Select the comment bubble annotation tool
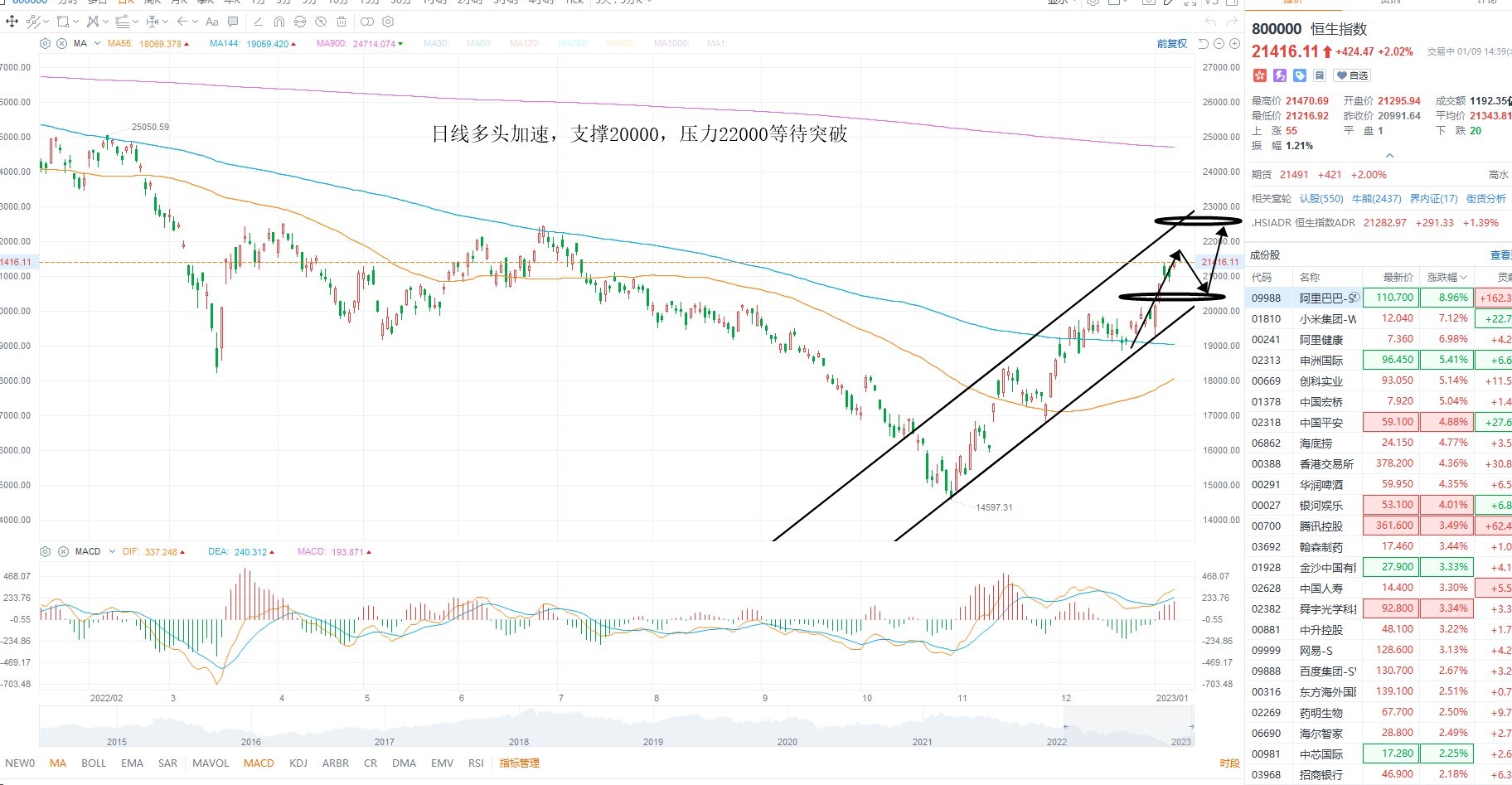The height and width of the screenshot is (785, 1512). [x=233, y=22]
